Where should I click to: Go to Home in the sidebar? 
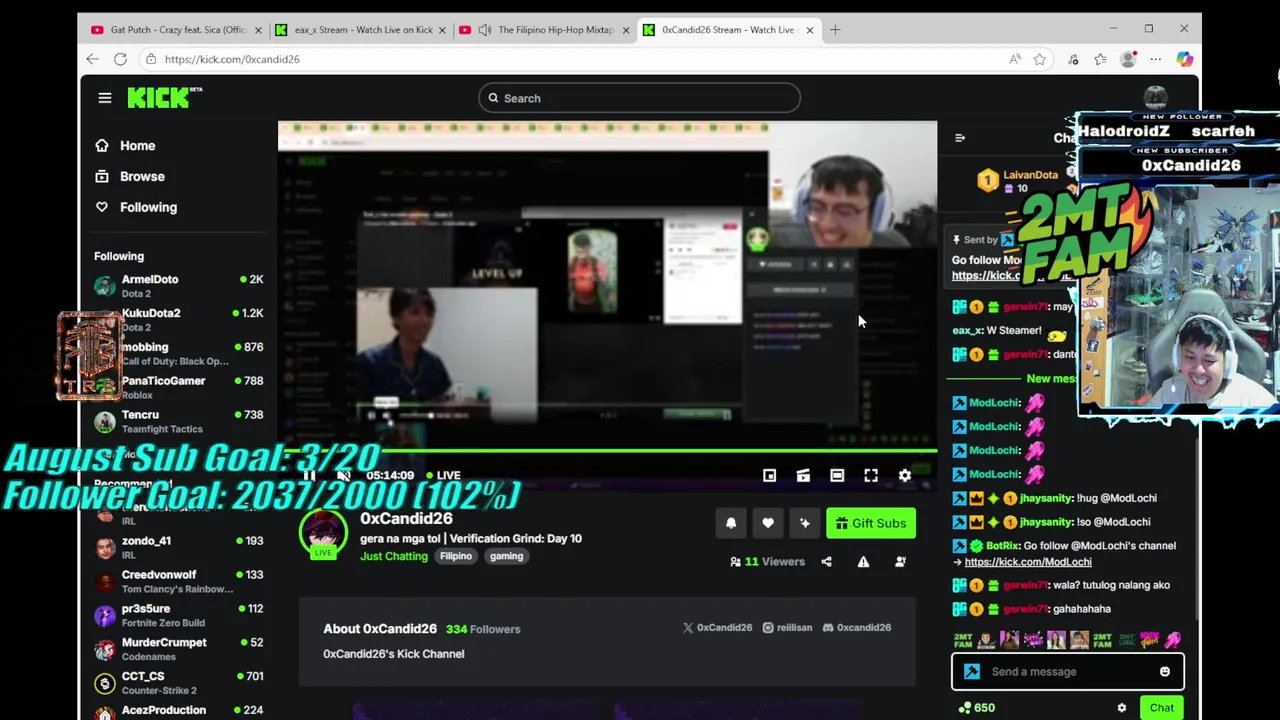click(125, 146)
